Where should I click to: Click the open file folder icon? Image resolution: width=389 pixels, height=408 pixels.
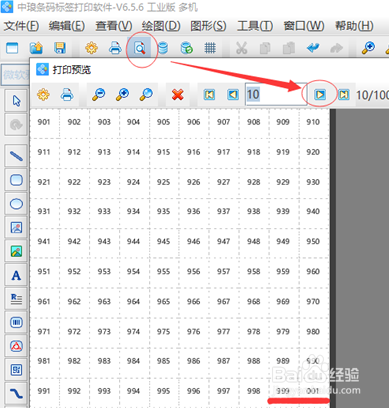click(36, 48)
